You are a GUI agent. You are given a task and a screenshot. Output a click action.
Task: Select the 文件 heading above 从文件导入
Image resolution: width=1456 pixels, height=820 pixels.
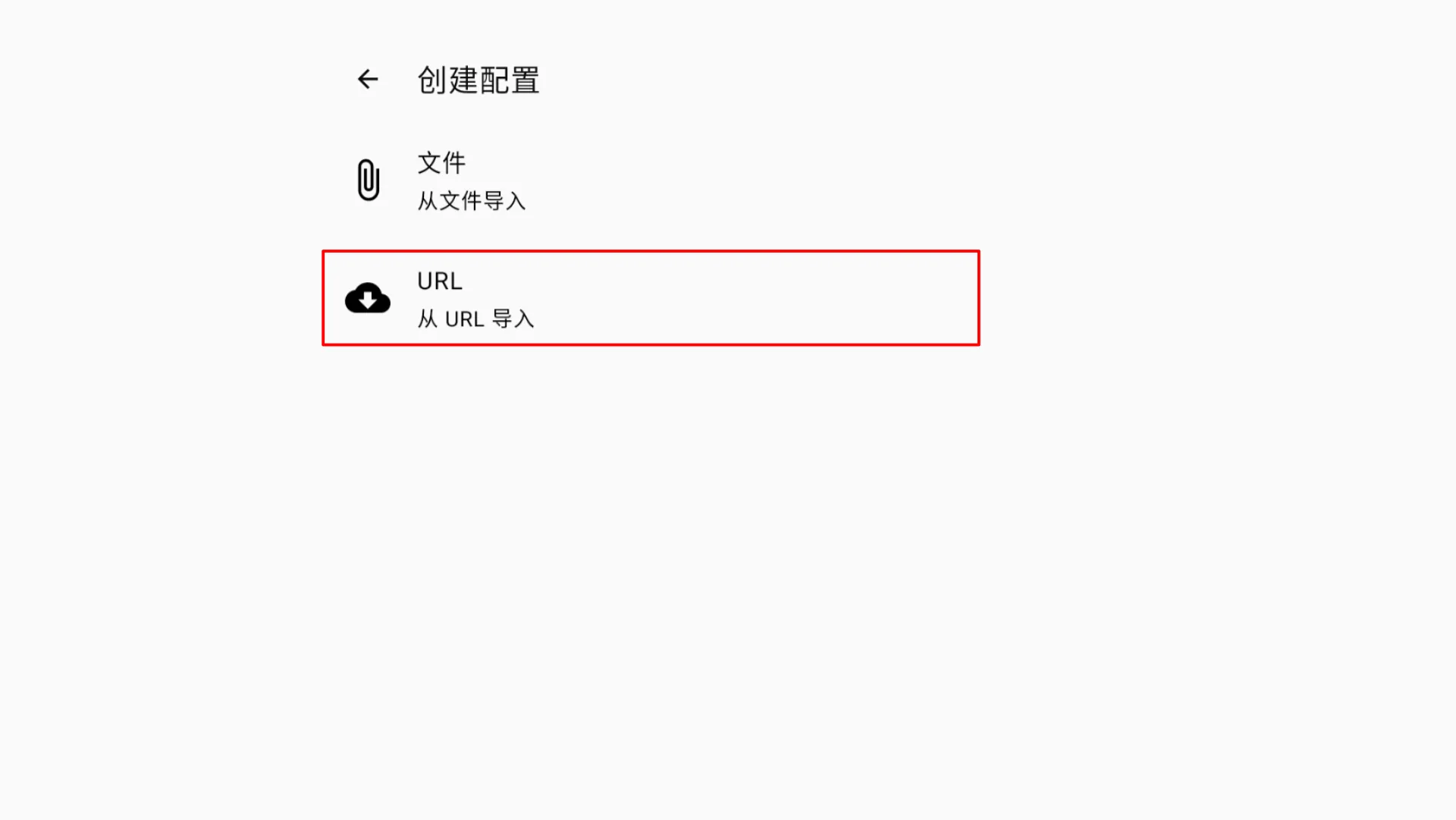(441, 162)
